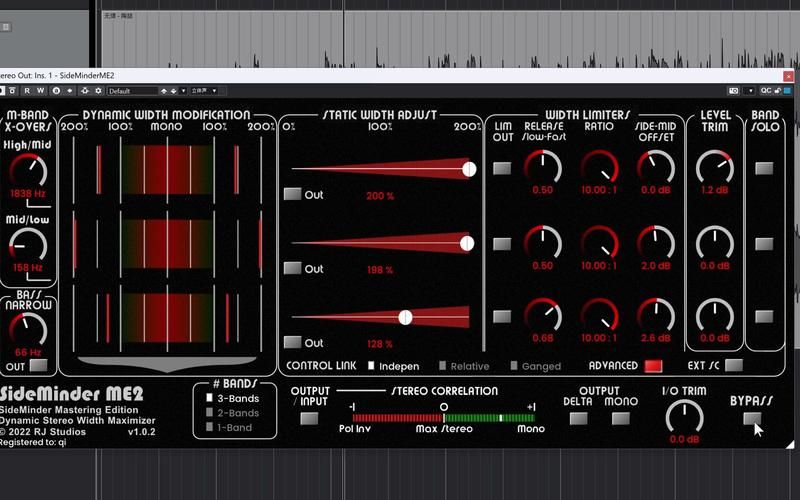
Task: Solo the top band
Action: 764,168
